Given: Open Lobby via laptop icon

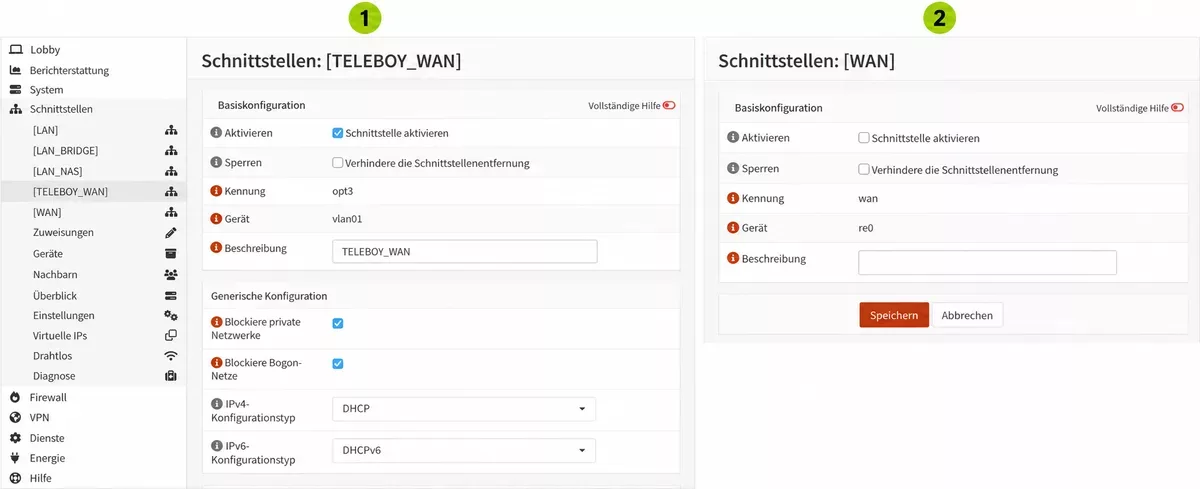Looking at the screenshot, I should [16, 49].
